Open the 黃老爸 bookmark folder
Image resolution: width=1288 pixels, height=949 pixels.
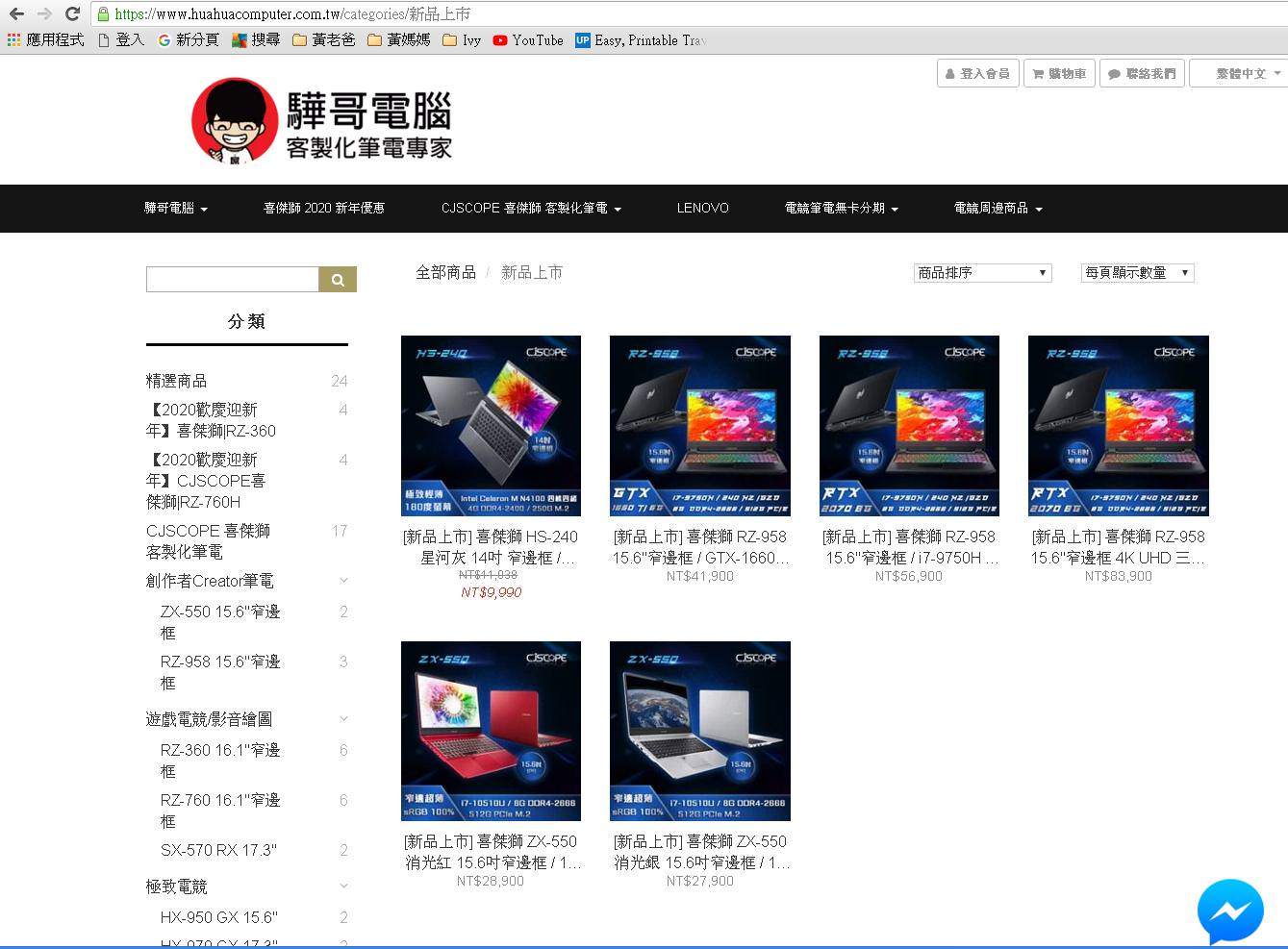pos(324,40)
